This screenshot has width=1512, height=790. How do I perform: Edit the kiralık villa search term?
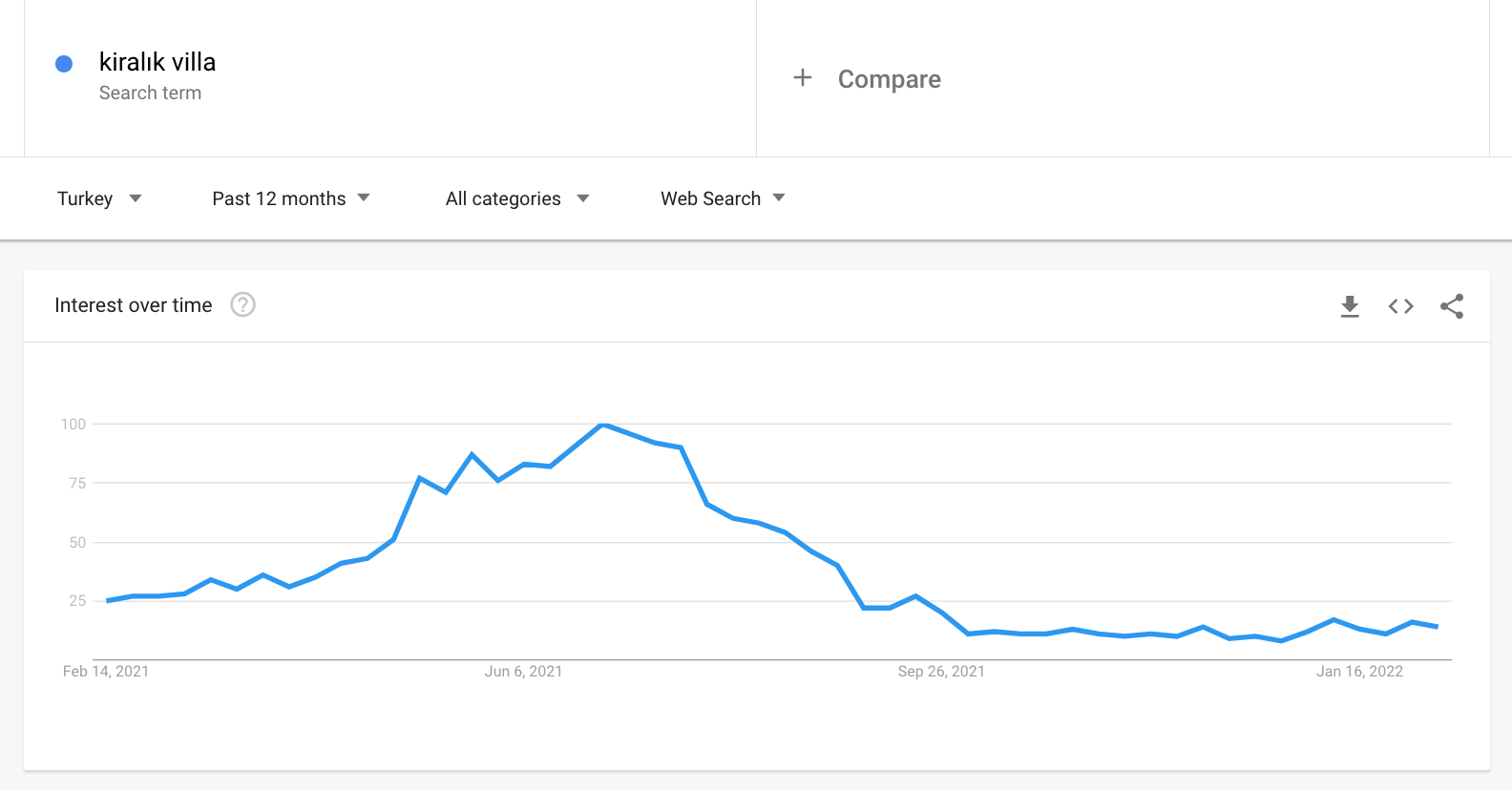click(157, 62)
